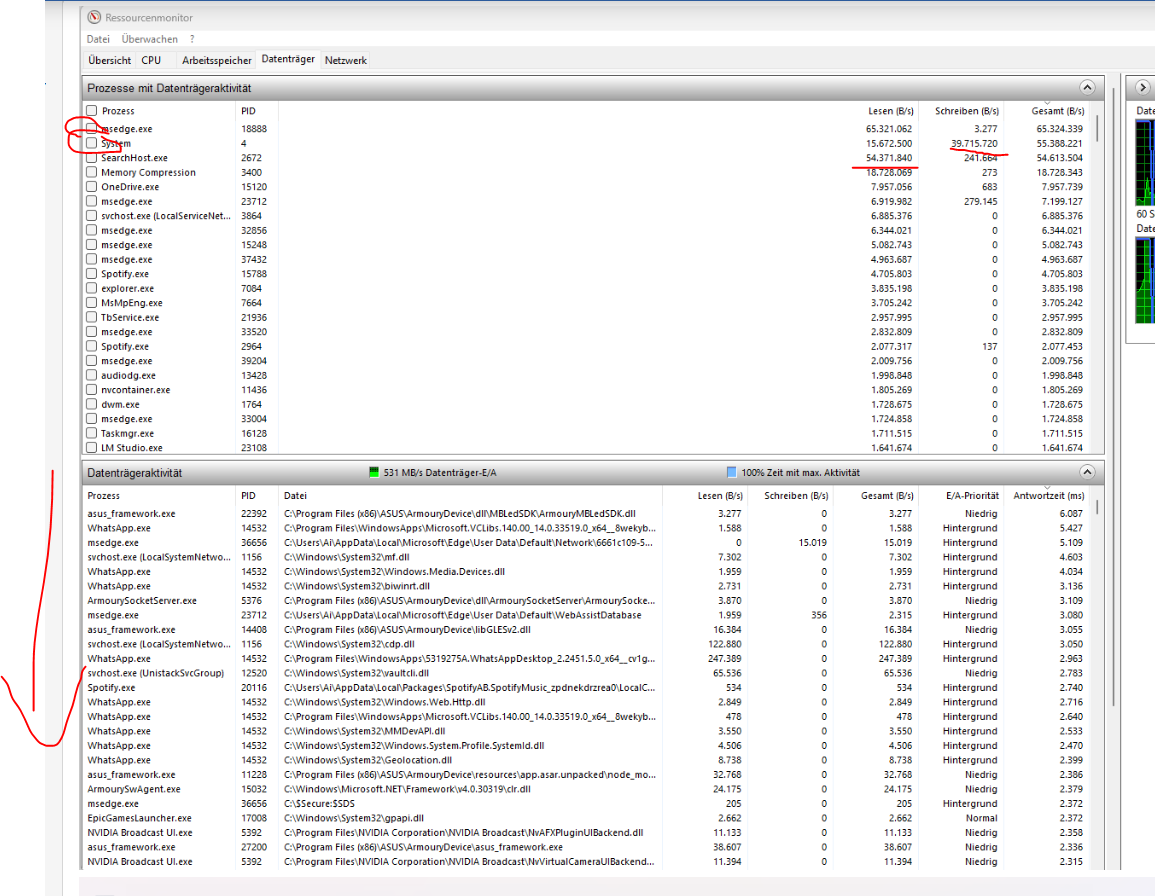Check the System process checkbox

91,143
